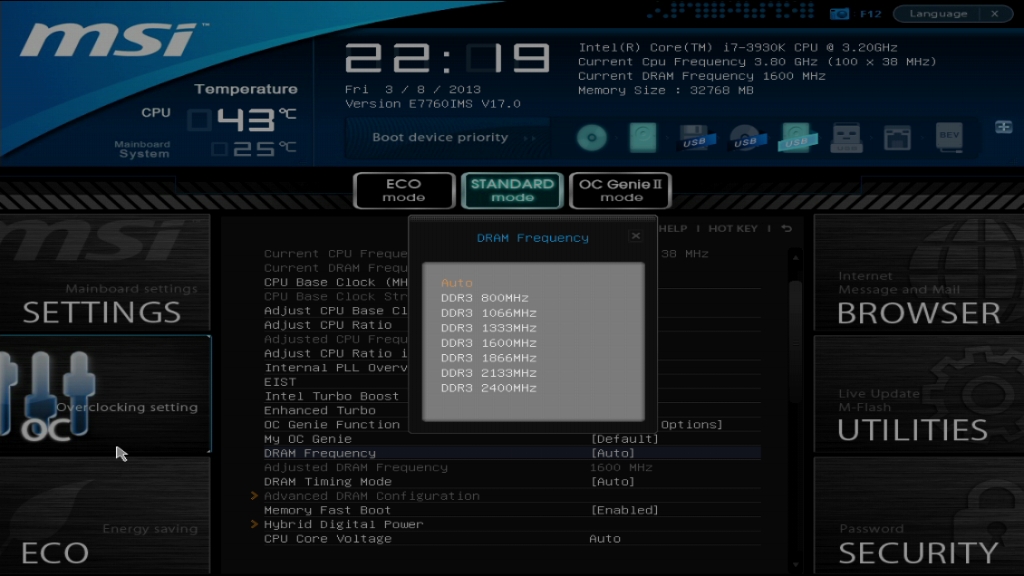Switch to OC Genie II mode

tap(620, 191)
